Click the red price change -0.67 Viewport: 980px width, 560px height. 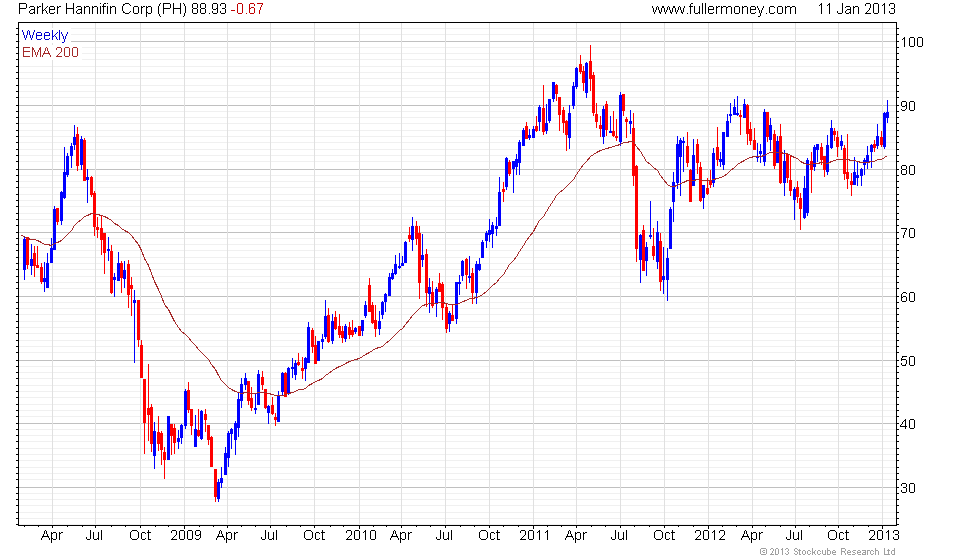(x=247, y=9)
